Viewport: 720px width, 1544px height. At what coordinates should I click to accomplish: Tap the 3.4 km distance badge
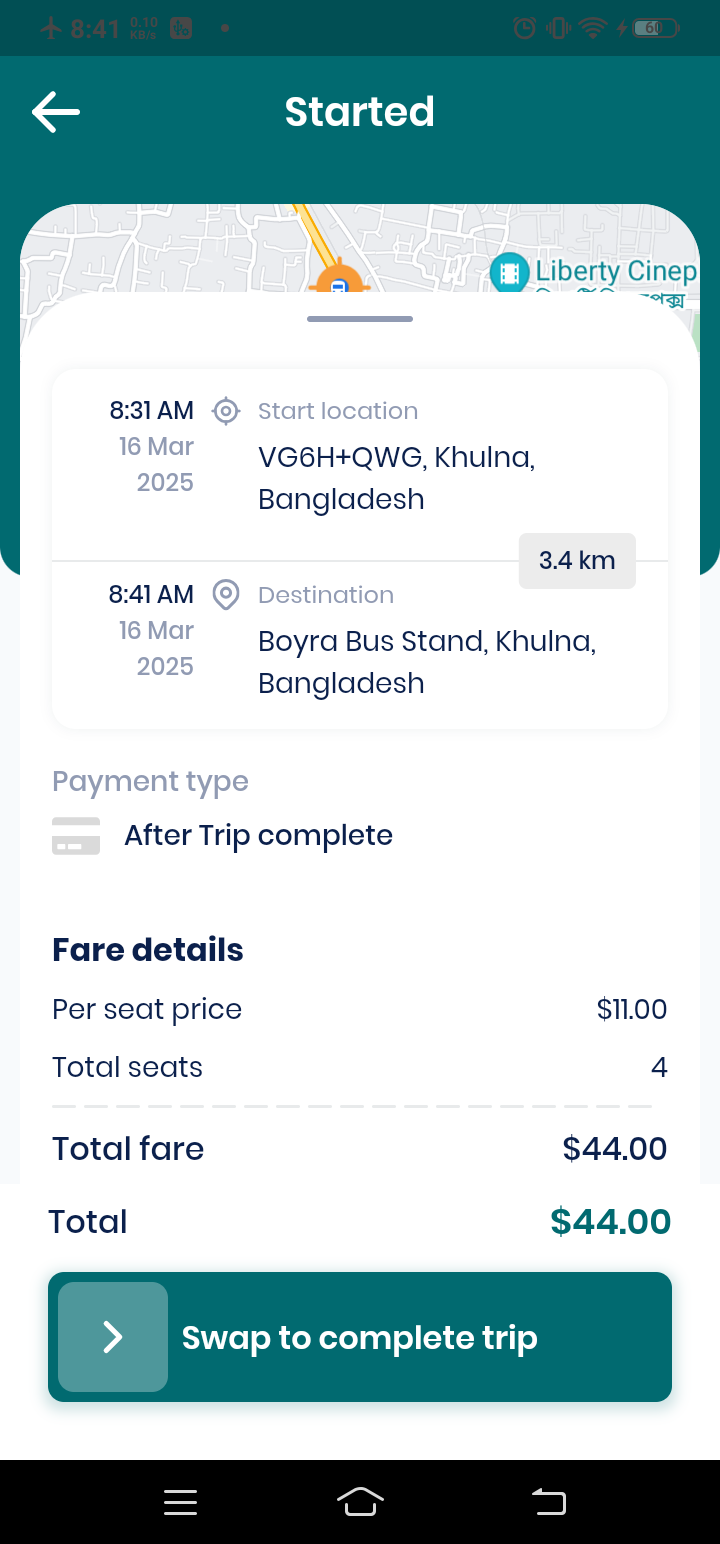(x=577, y=561)
